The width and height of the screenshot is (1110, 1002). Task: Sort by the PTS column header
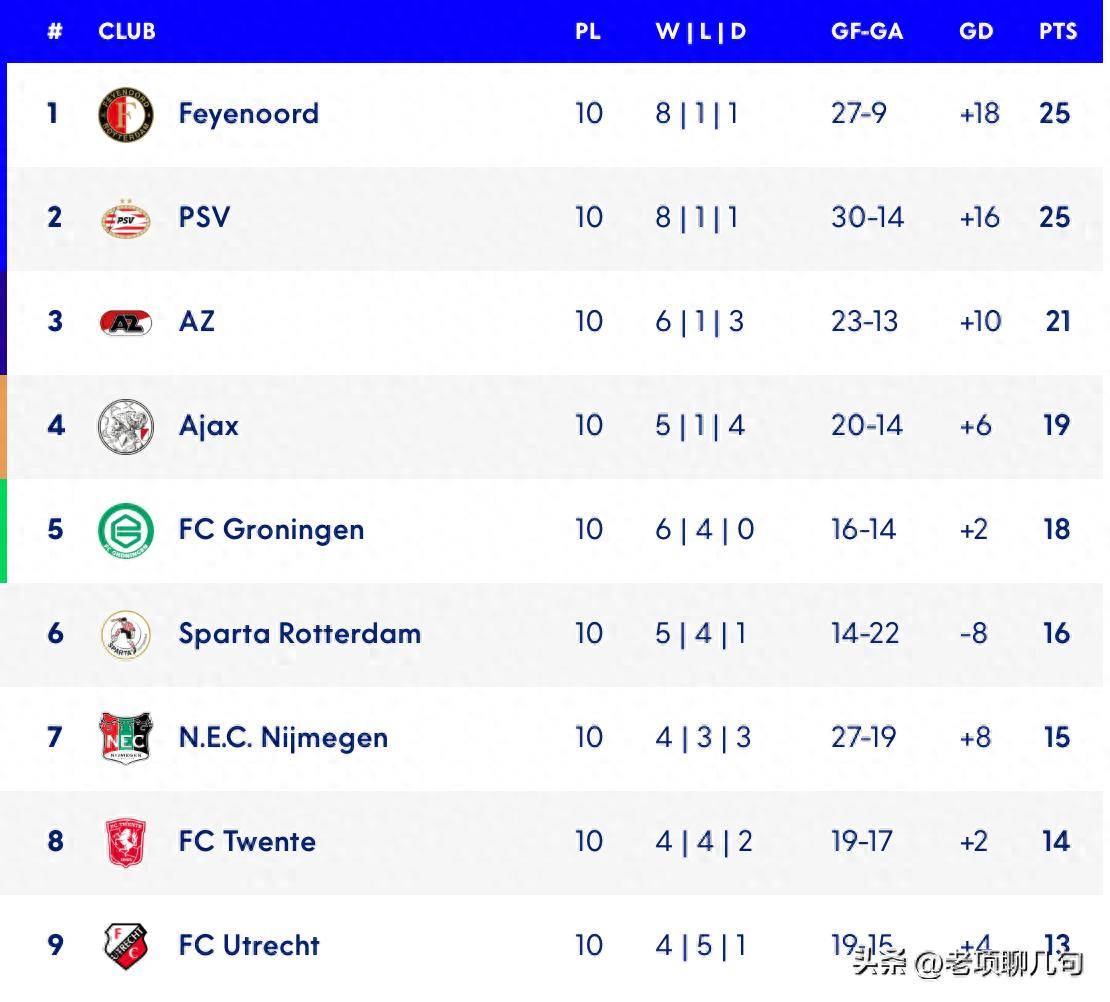[1057, 31]
